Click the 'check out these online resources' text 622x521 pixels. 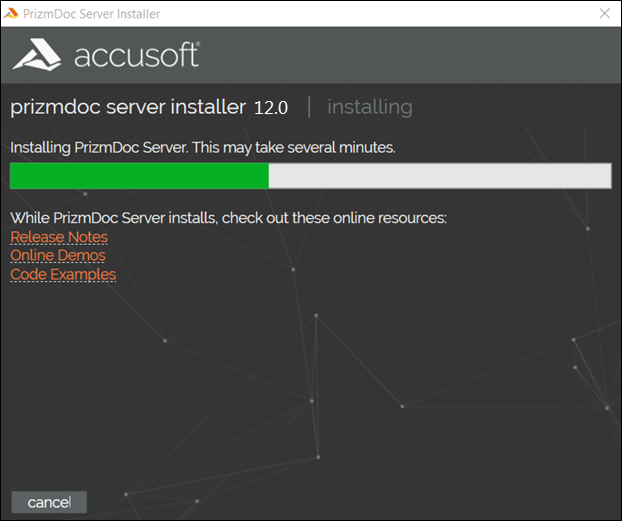tap(334, 218)
